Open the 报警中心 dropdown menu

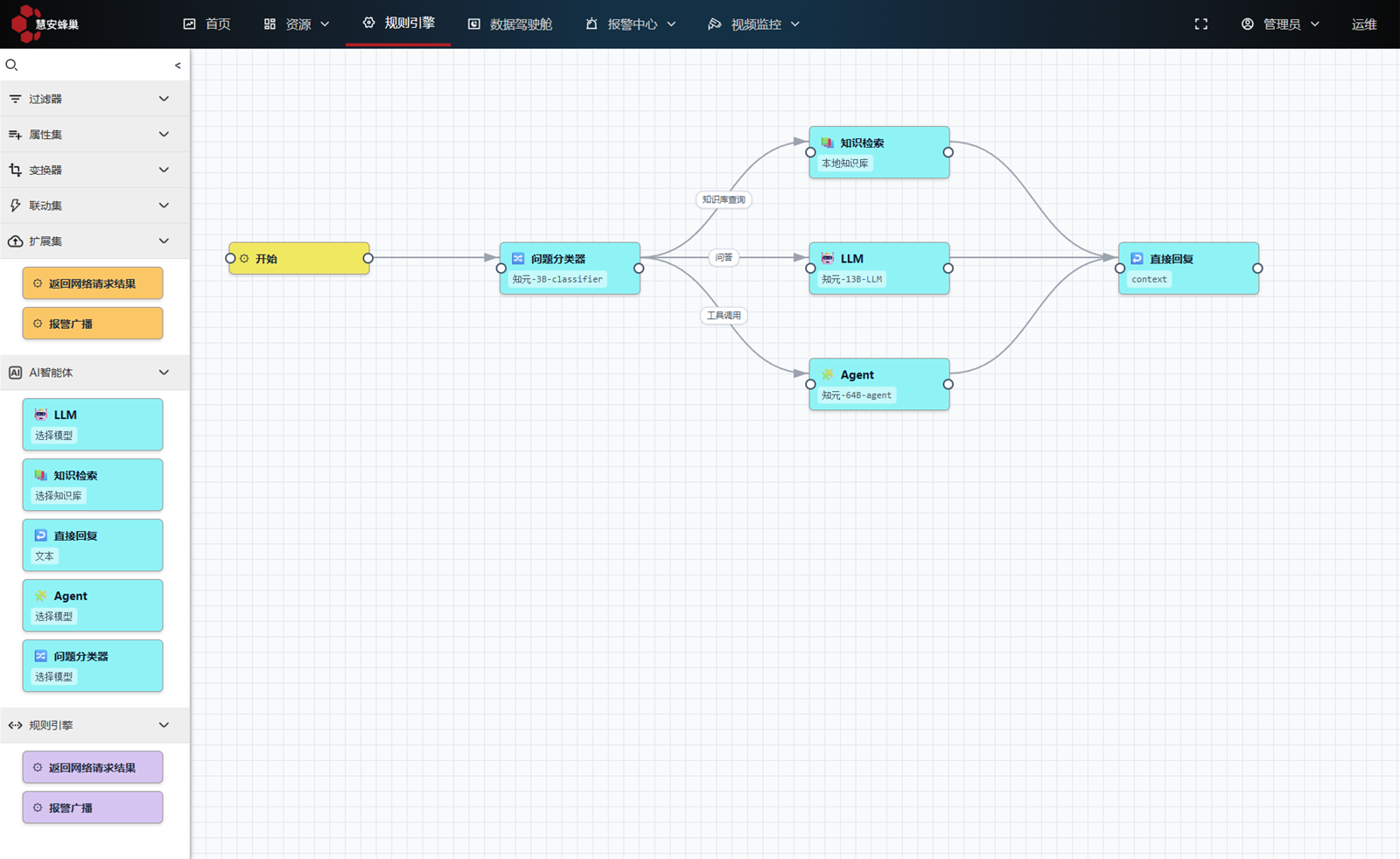pos(631,24)
